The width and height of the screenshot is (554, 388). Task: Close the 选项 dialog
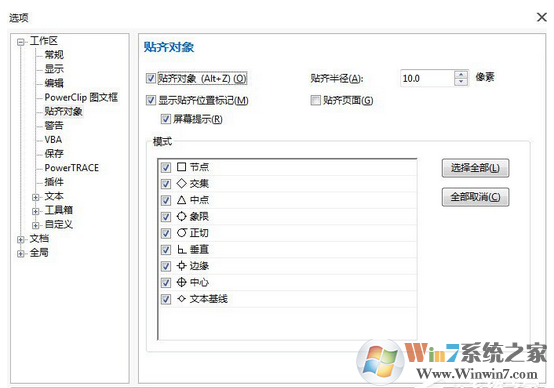coord(541,17)
